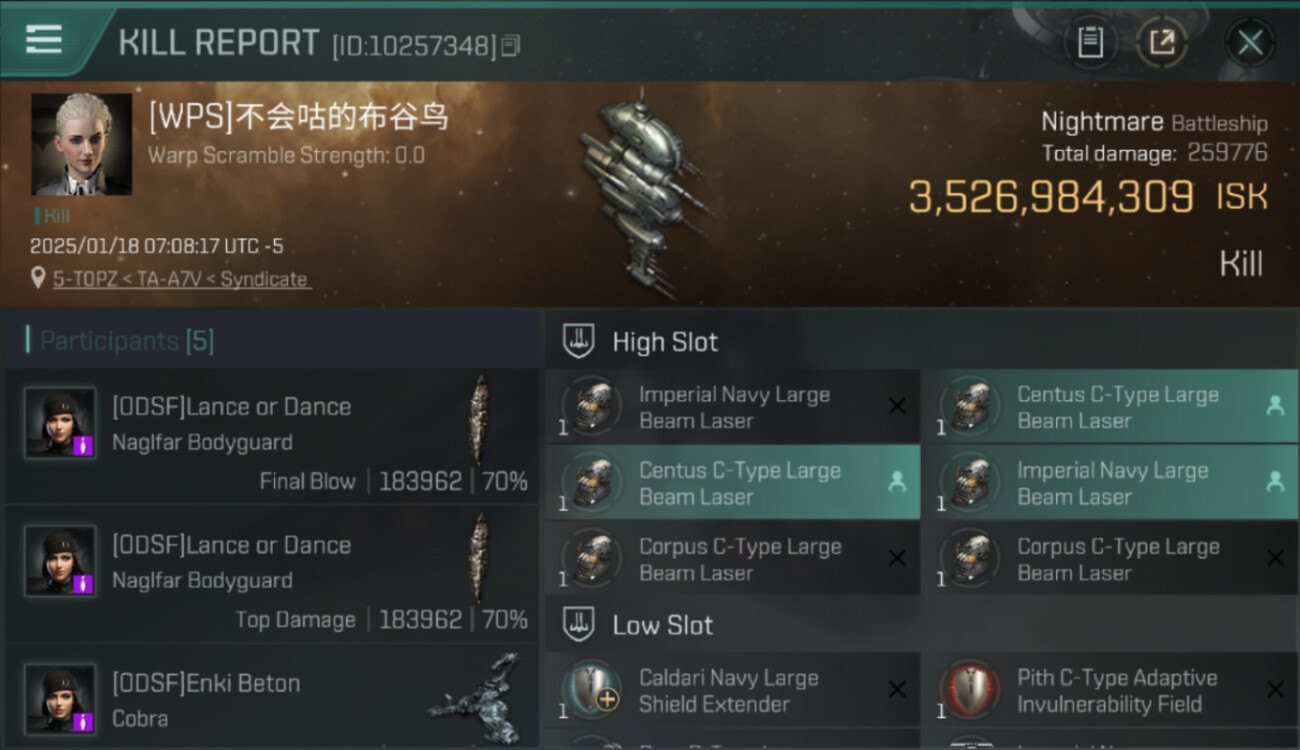Click the highlighted Imperial Navy Large Beam Laser

[1111, 483]
